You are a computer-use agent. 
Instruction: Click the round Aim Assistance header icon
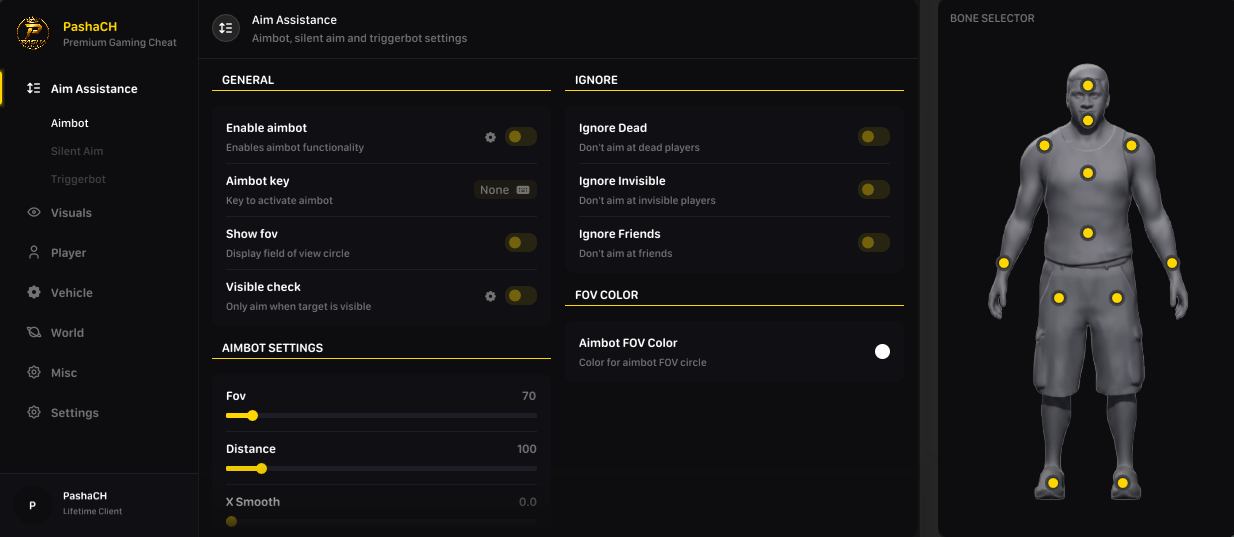coord(226,28)
